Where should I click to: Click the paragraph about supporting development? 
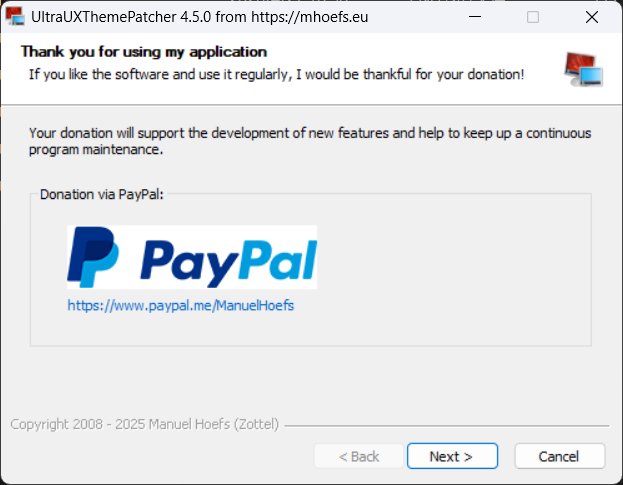pyautogui.click(x=310, y=141)
